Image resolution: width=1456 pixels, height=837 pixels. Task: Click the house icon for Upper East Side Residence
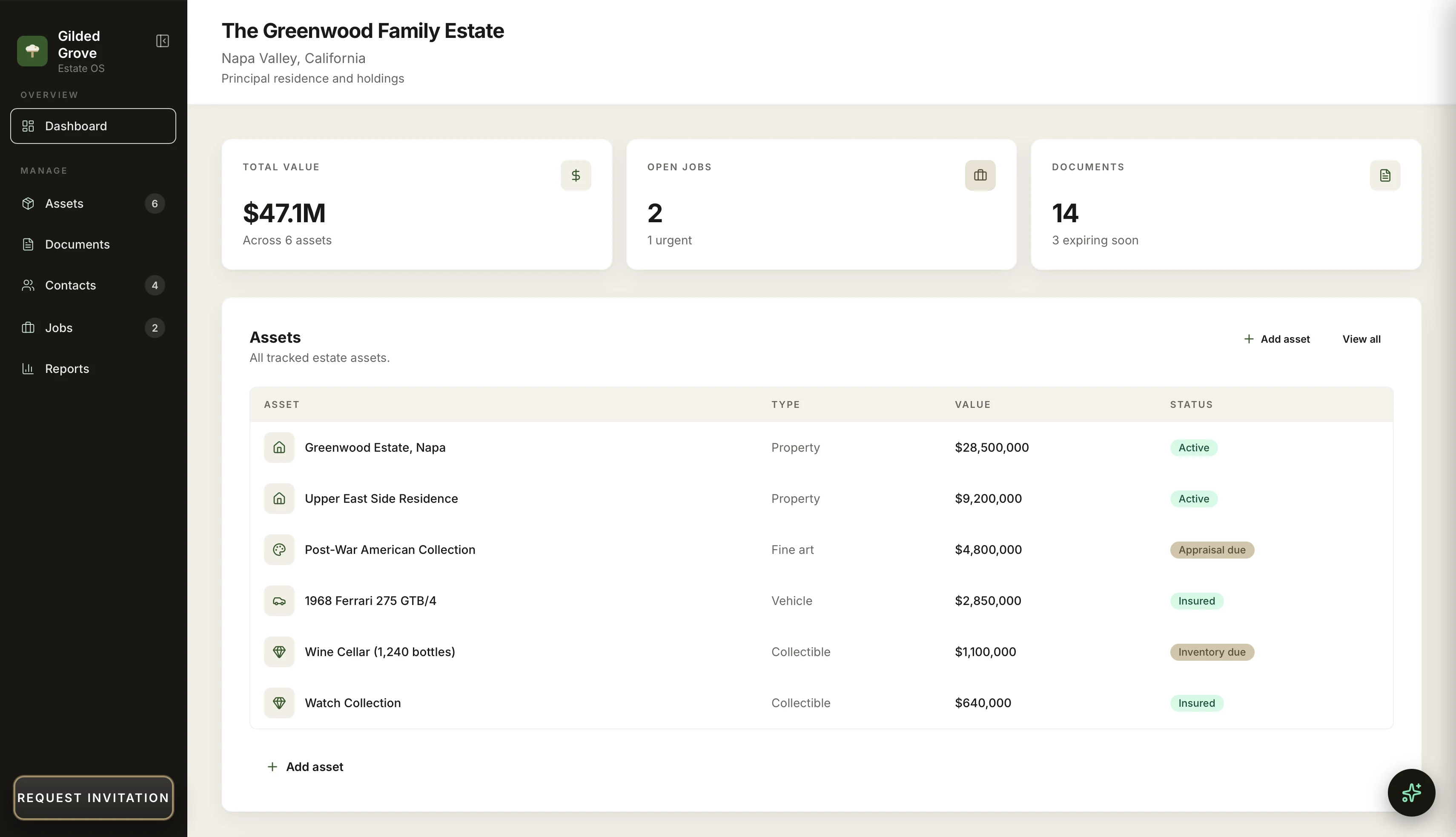(x=279, y=499)
